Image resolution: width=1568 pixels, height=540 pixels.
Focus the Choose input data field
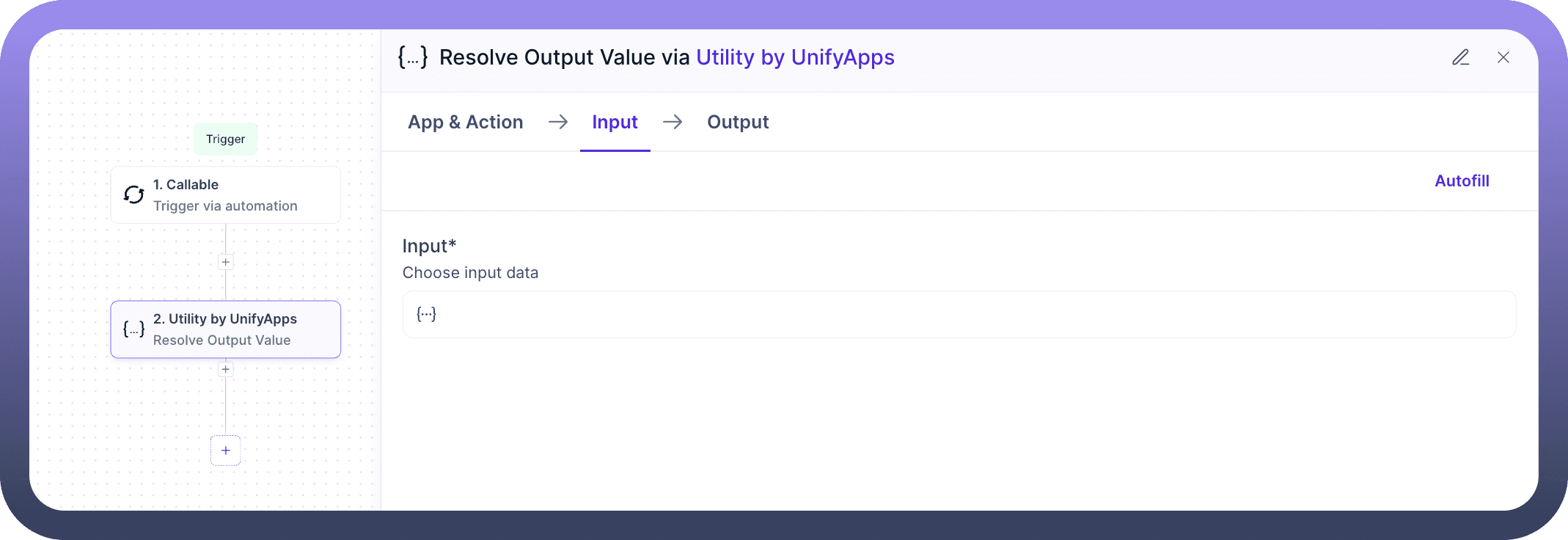click(959, 314)
